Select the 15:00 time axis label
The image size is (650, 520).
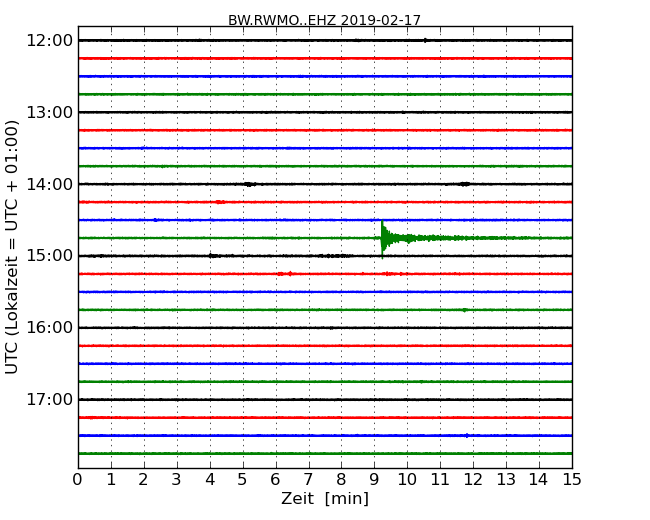[x=49, y=256]
